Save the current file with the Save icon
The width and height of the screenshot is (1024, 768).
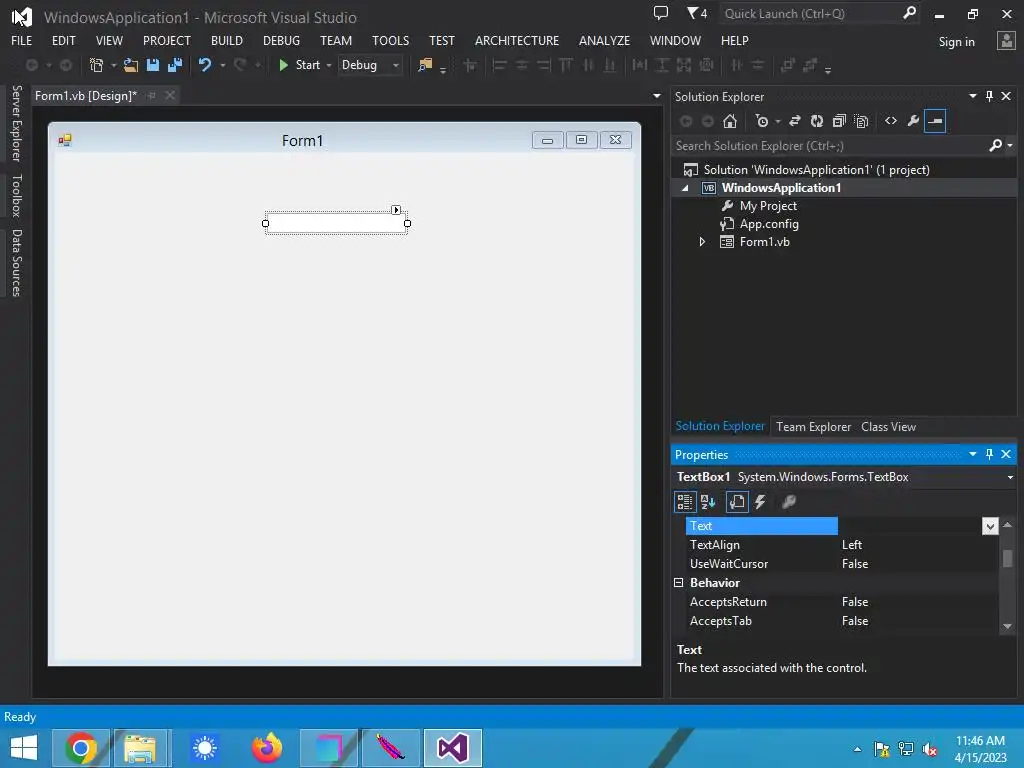(153, 65)
